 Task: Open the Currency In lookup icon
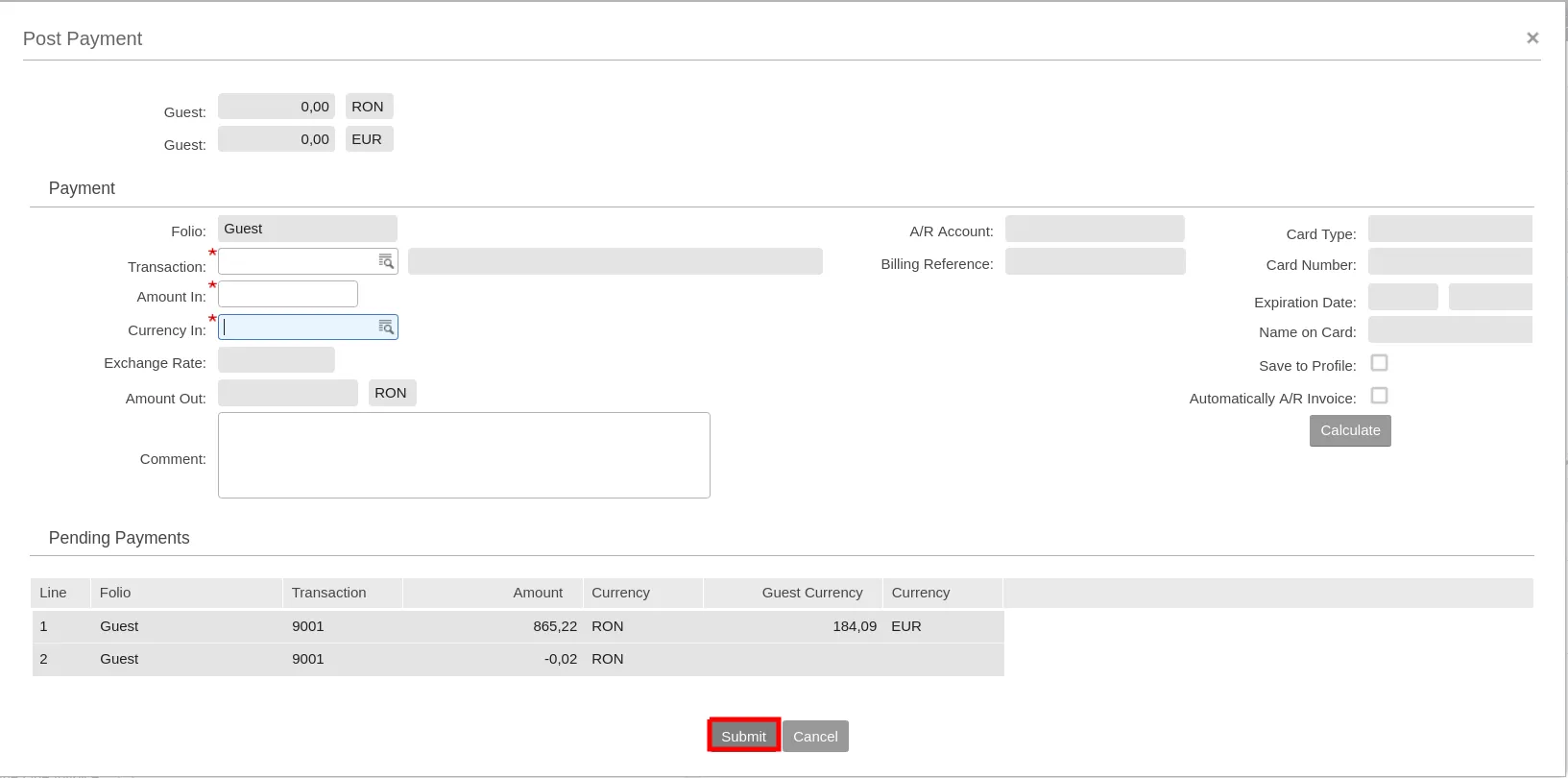(386, 328)
